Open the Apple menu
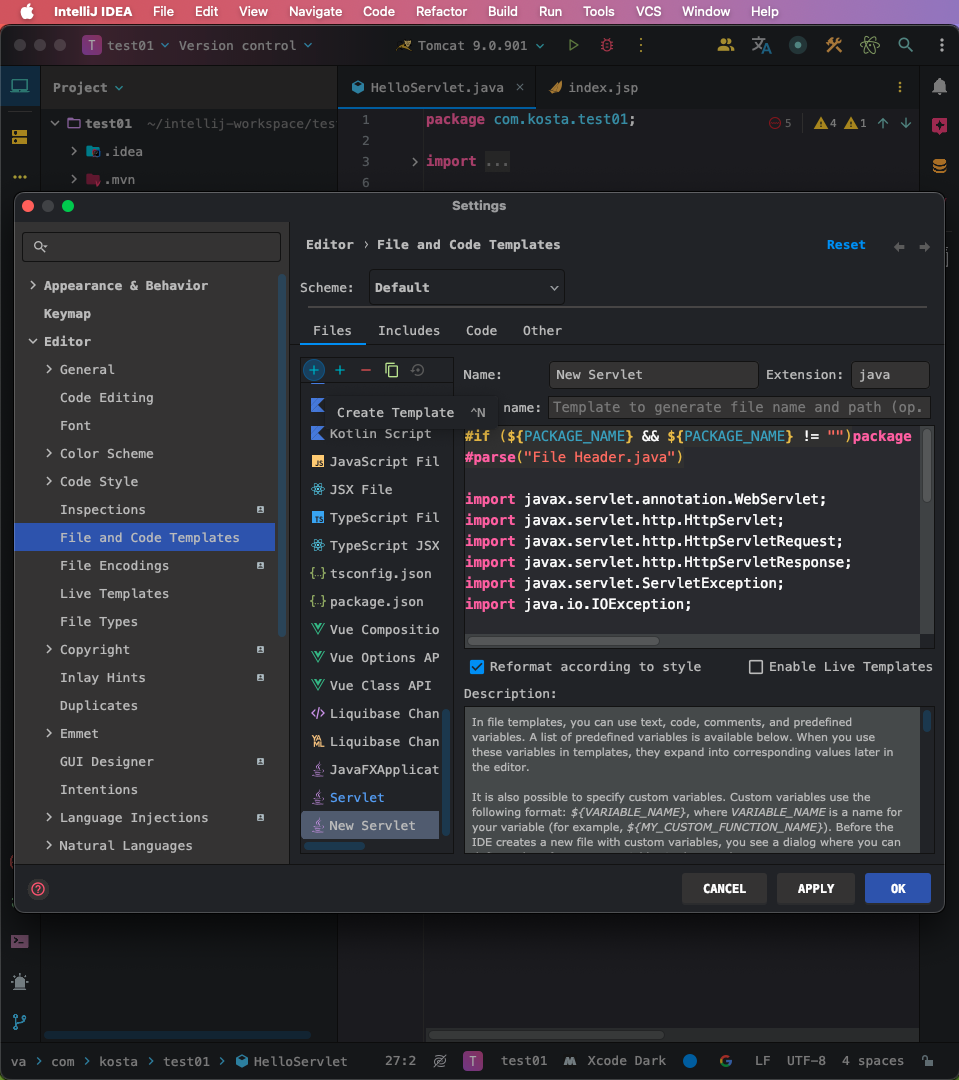 26,12
